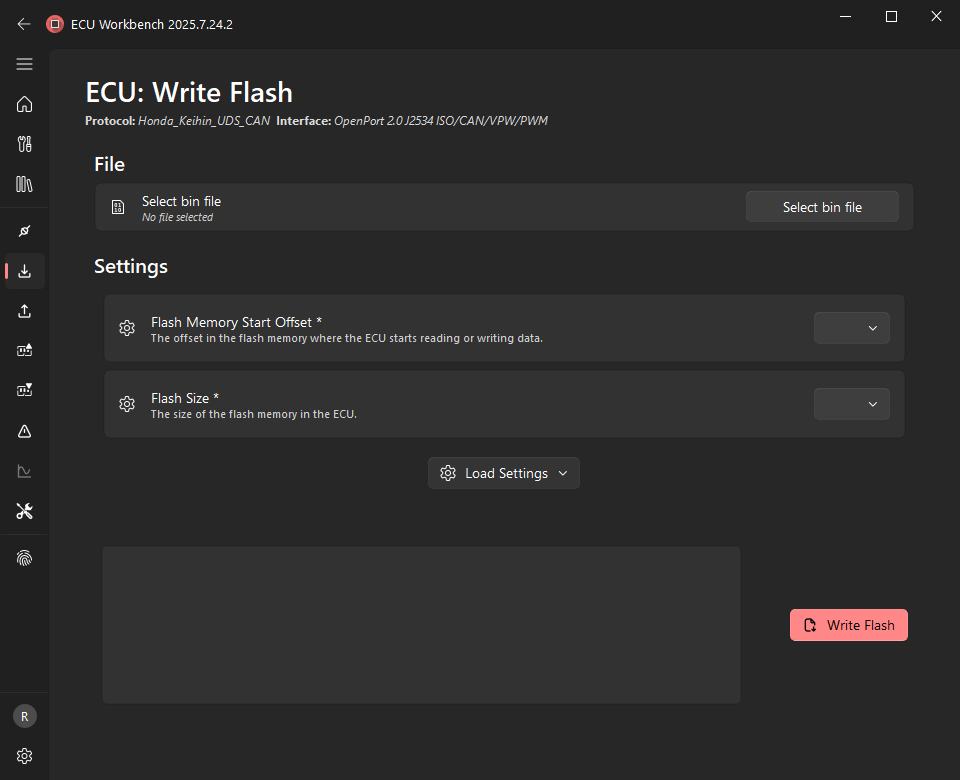Open the fingerprint identification page
The height and width of the screenshot is (780, 960).
click(24, 557)
